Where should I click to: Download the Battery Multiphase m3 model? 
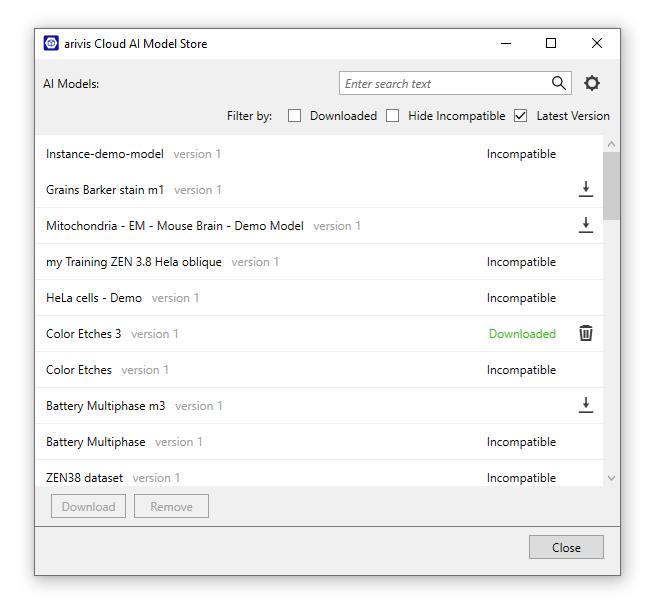586,406
